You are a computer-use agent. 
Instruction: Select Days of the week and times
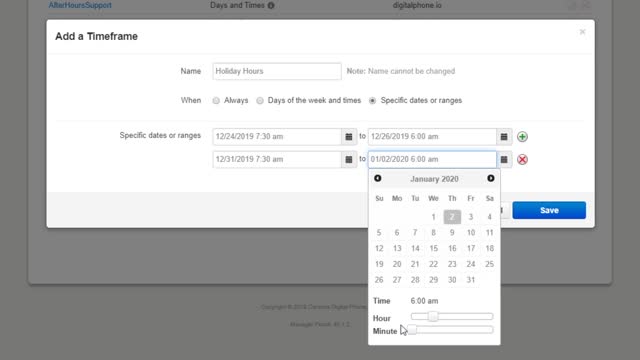tap(260, 101)
